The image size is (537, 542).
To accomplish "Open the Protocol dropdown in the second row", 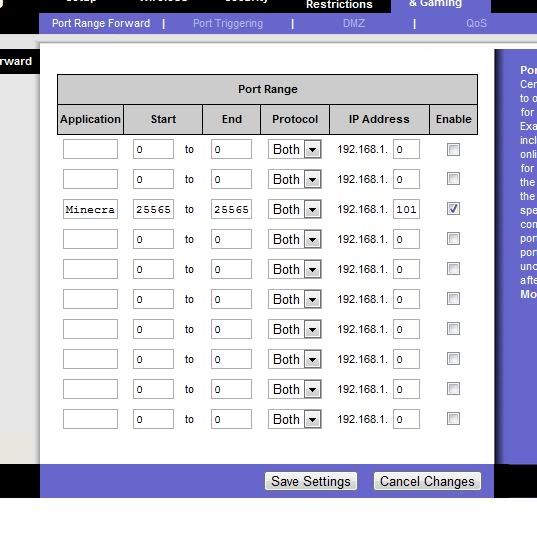I will (295, 179).
